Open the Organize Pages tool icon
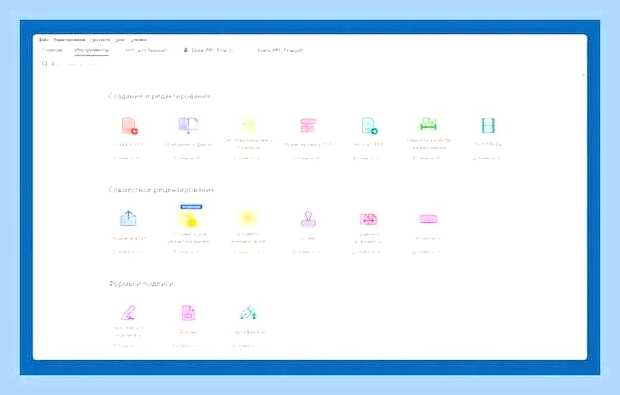 [249, 126]
